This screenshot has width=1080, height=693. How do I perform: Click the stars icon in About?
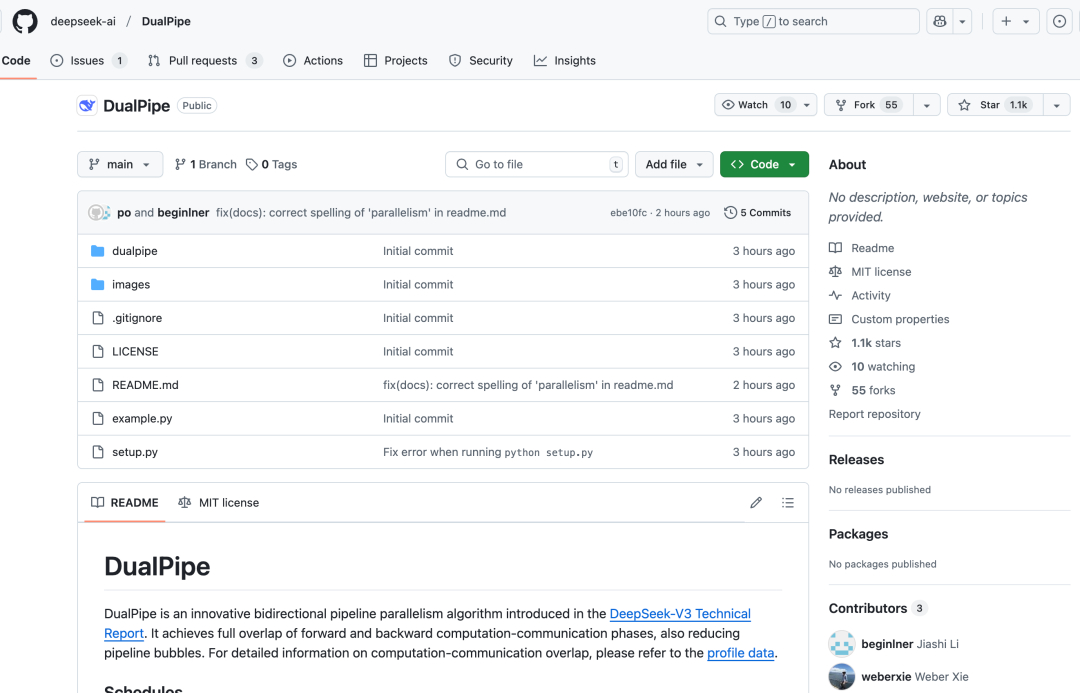835,343
